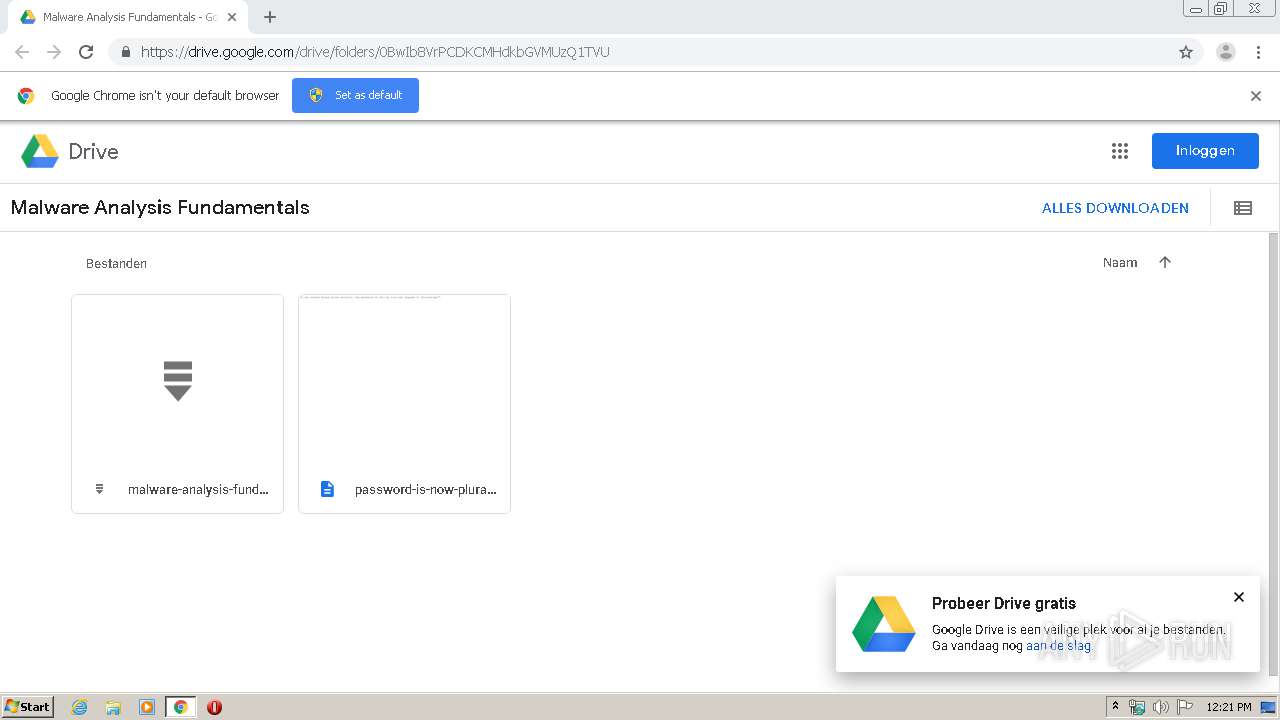Screen dimensions: 1280x720
Task: Open the Windows Start menu
Action: coord(28,707)
